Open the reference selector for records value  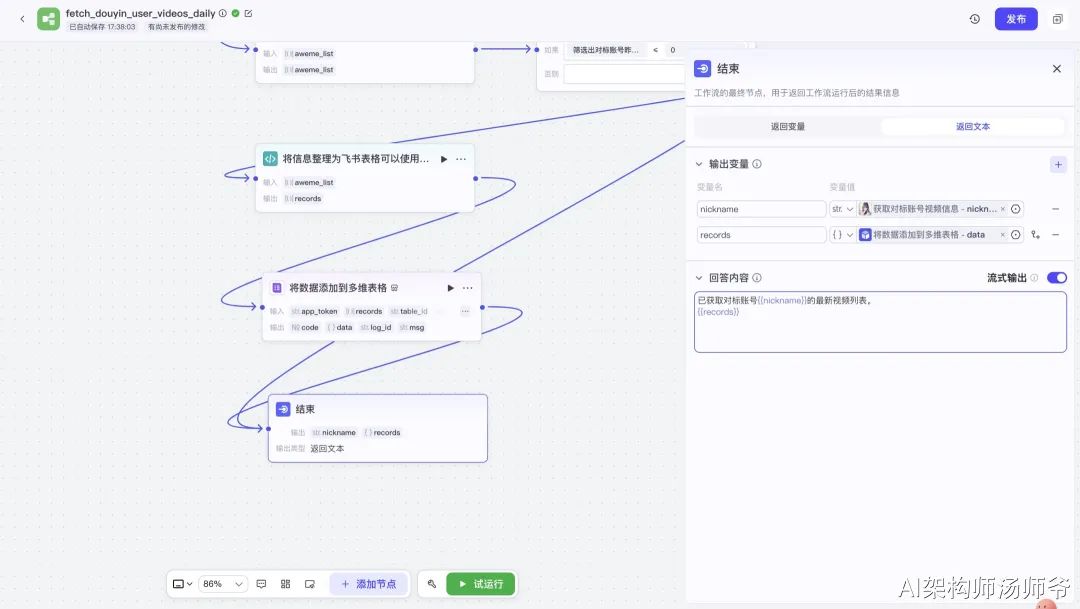click(x=1016, y=235)
